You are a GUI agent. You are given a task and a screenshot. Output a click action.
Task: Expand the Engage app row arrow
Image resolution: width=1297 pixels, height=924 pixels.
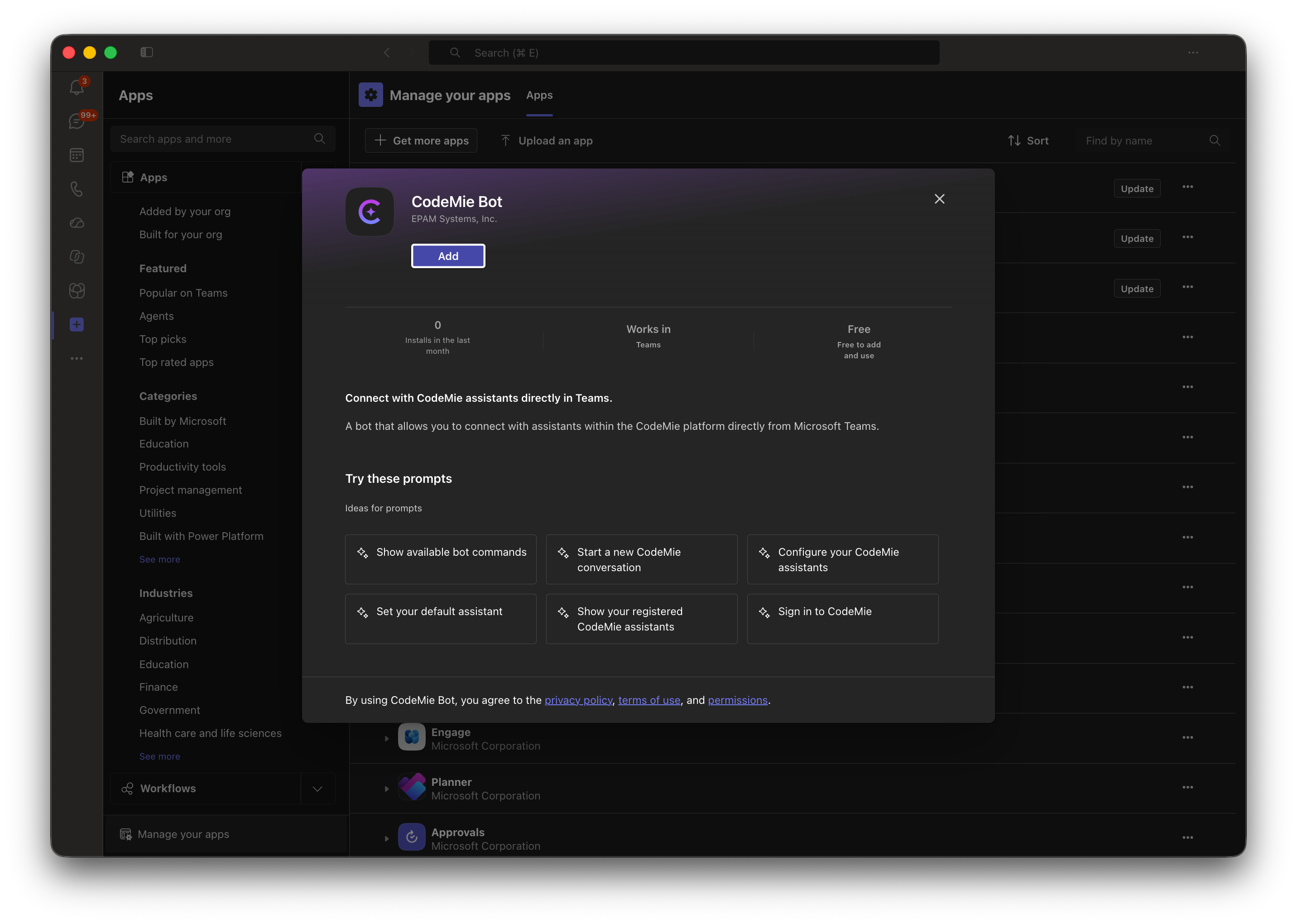(387, 738)
